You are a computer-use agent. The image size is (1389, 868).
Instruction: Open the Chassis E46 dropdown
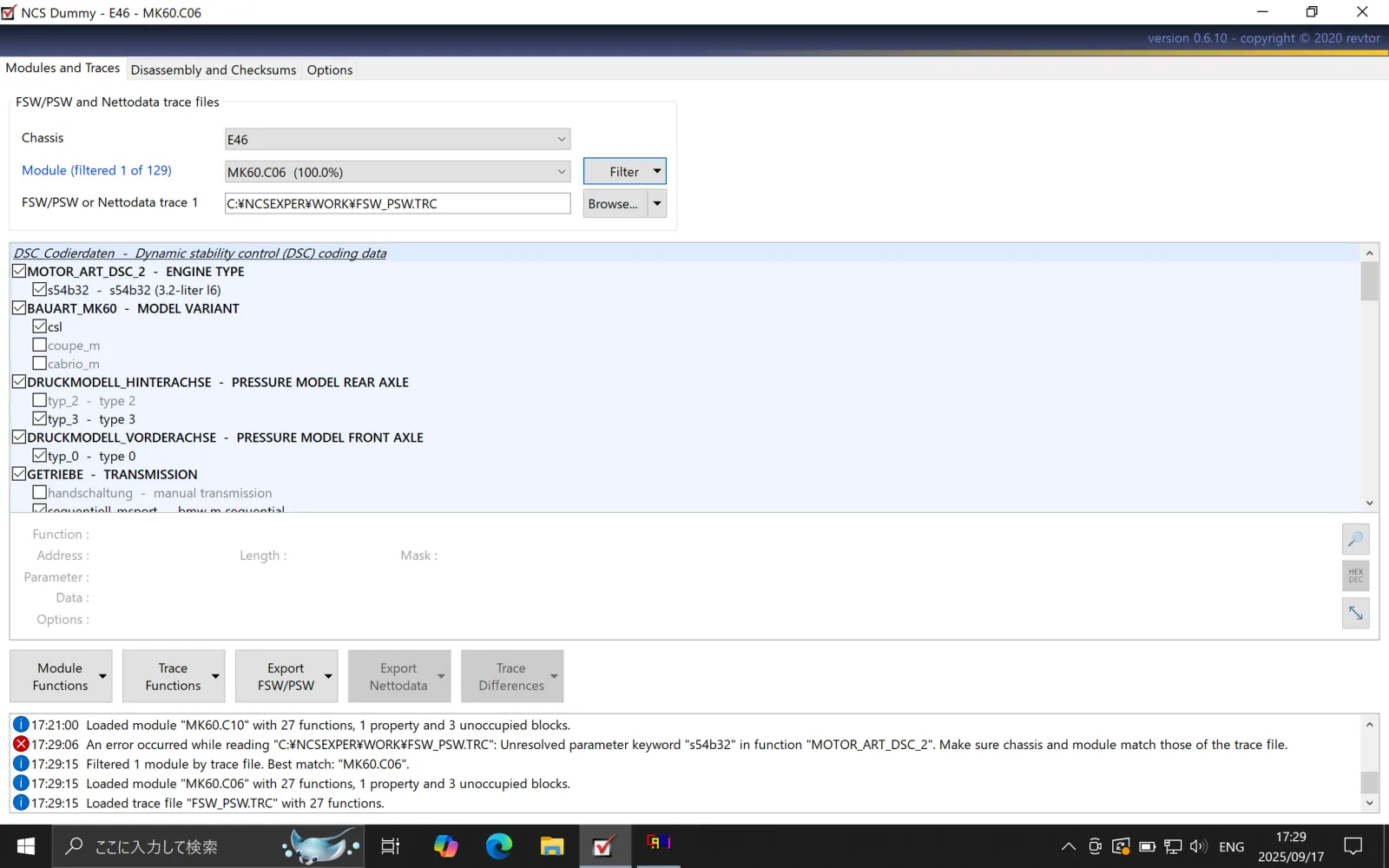tap(398, 139)
